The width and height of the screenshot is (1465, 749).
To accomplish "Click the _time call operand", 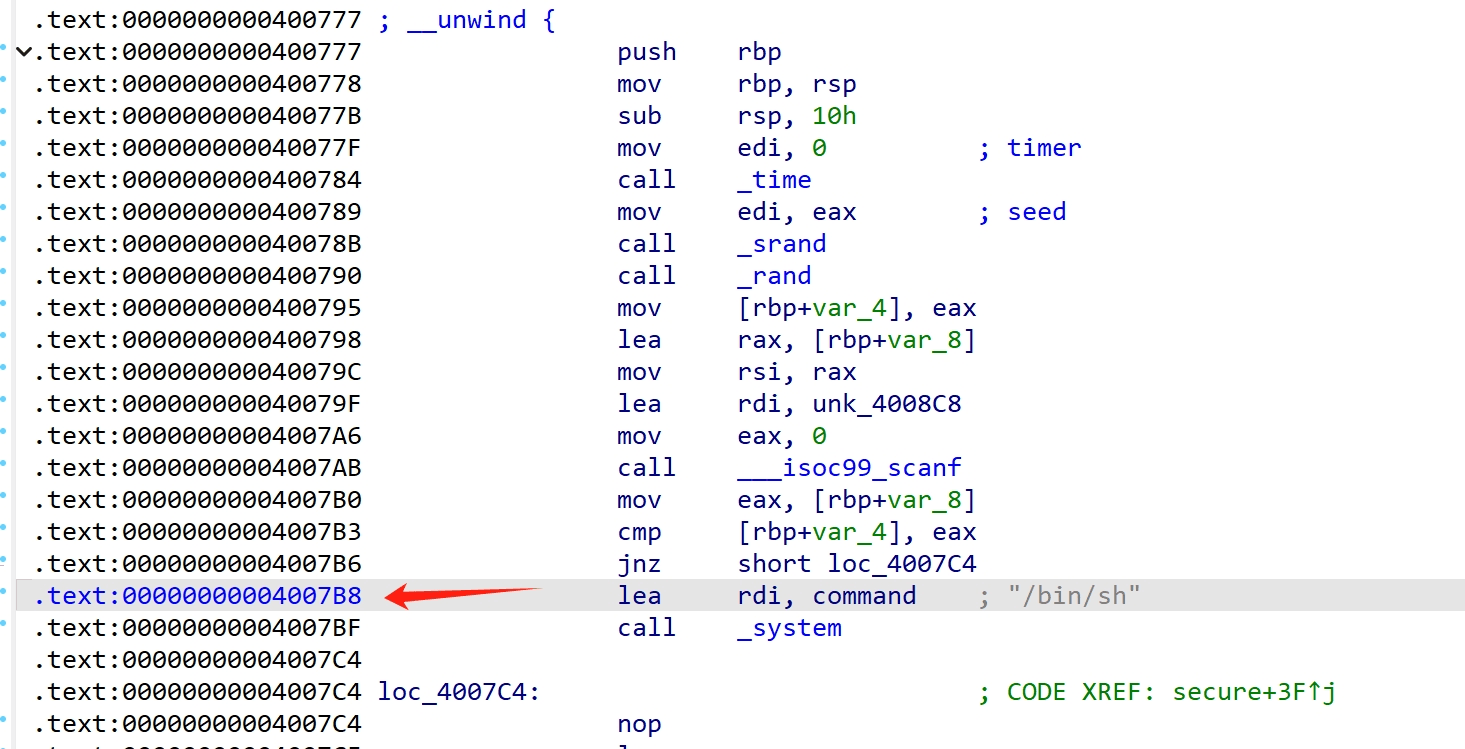I will tap(774, 180).
